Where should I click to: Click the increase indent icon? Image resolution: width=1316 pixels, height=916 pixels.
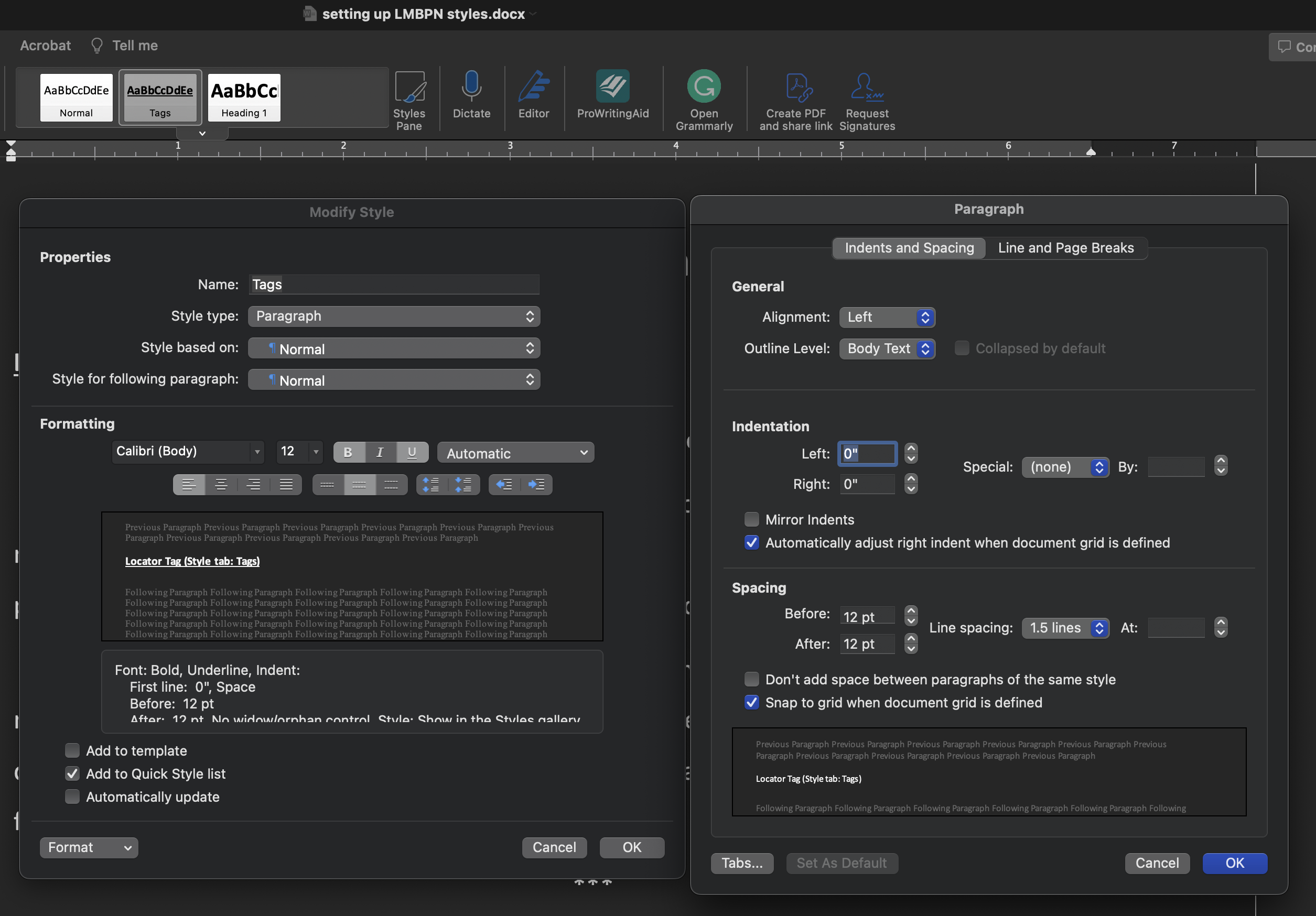[x=536, y=485]
